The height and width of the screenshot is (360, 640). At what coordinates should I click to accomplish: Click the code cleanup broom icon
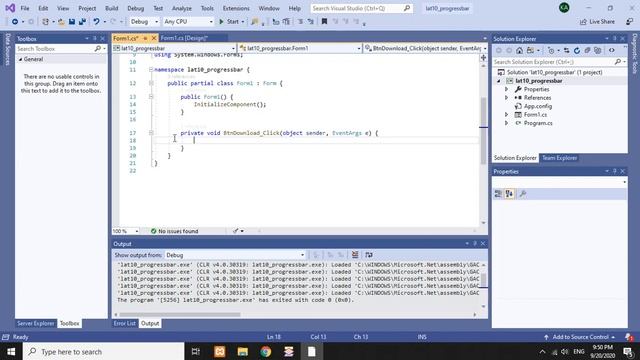(236, 231)
